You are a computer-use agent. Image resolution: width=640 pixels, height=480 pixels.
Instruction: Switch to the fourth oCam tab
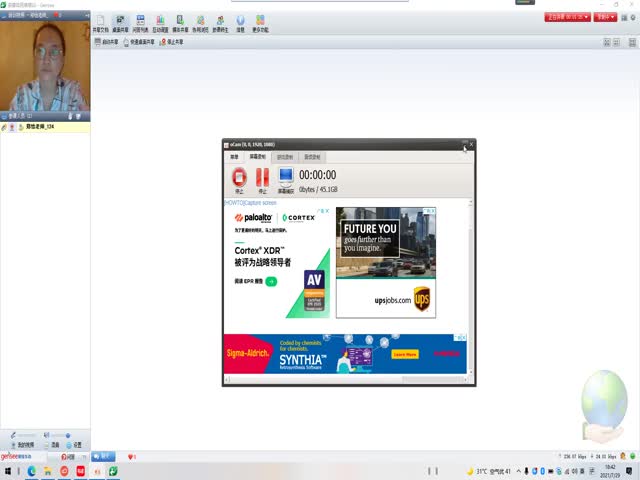pyautogui.click(x=312, y=157)
